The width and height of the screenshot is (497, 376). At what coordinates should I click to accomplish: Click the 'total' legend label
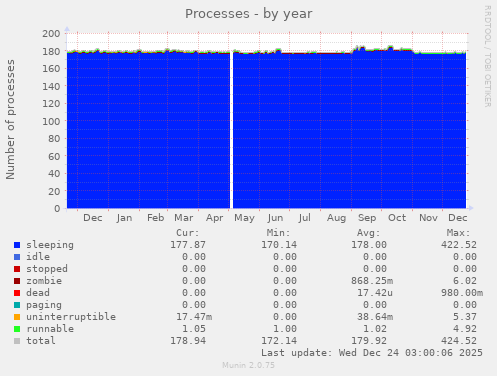pyautogui.click(x=41, y=341)
